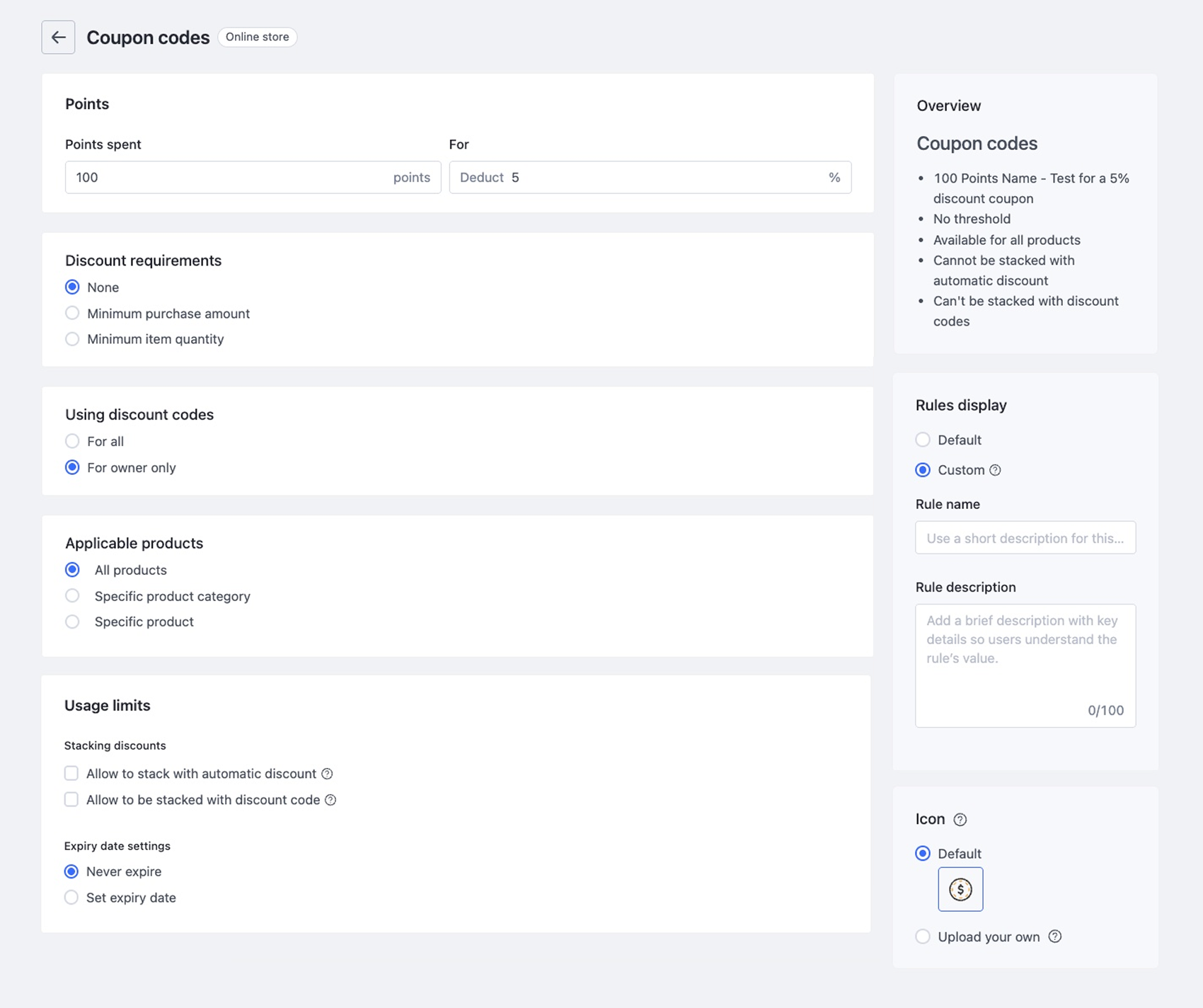The image size is (1203, 1008).
Task: Click help icon for automatic discount stacking
Action: [x=327, y=774]
